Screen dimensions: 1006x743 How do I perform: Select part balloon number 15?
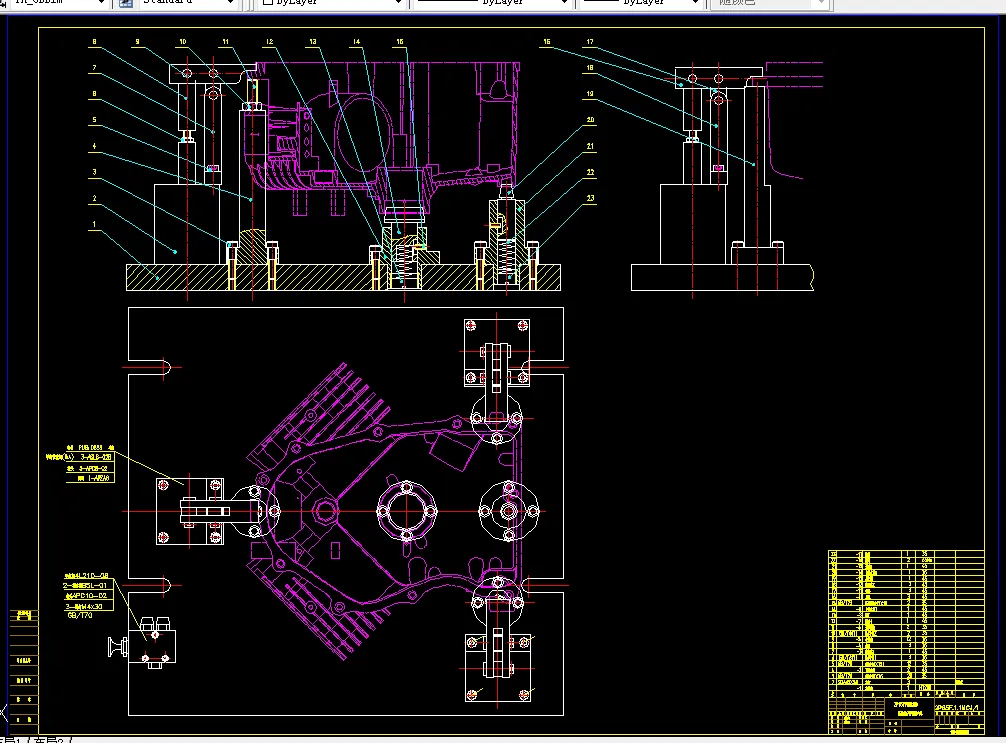click(x=400, y=42)
